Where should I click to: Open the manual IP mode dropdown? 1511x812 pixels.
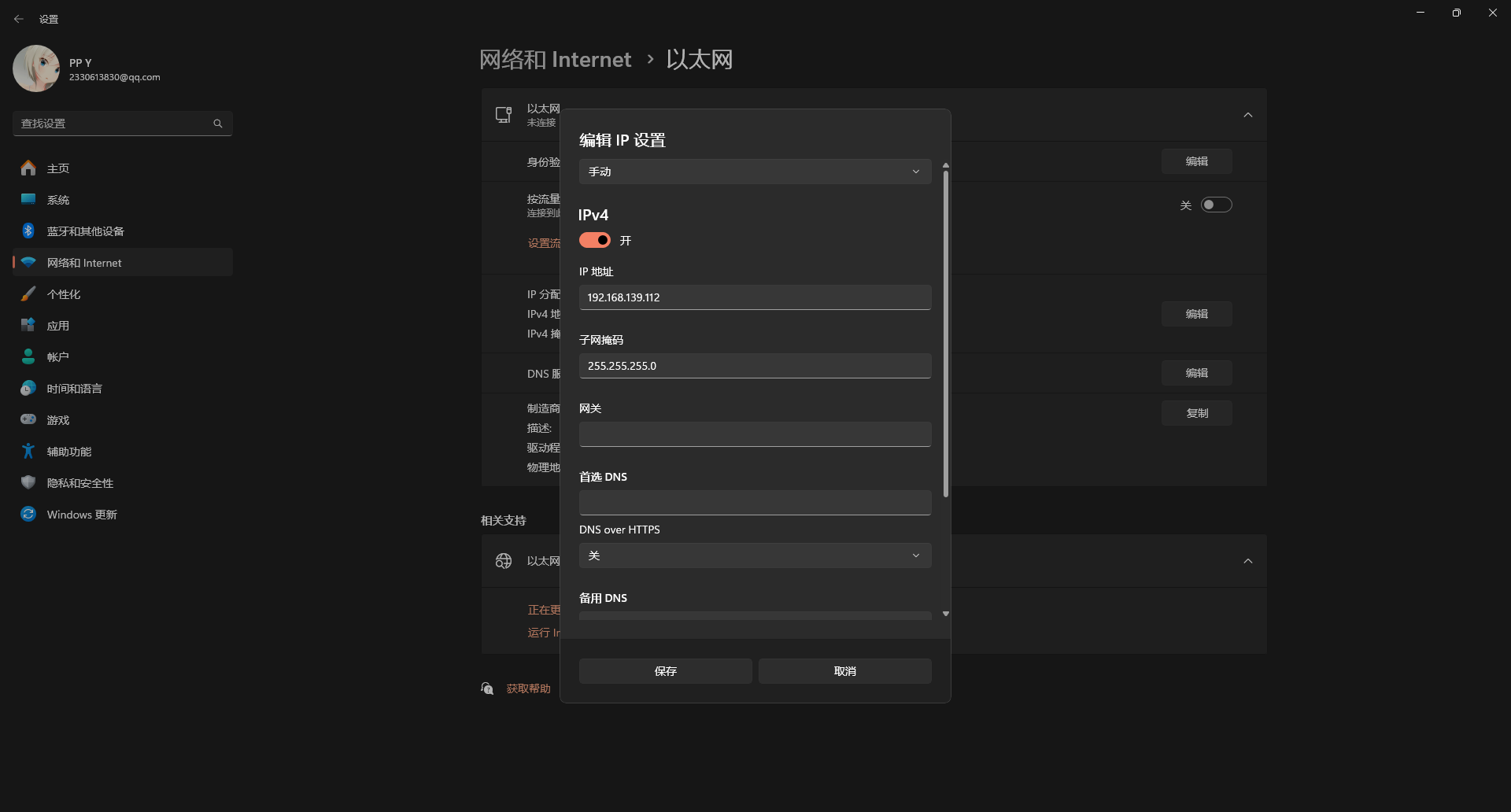point(755,172)
